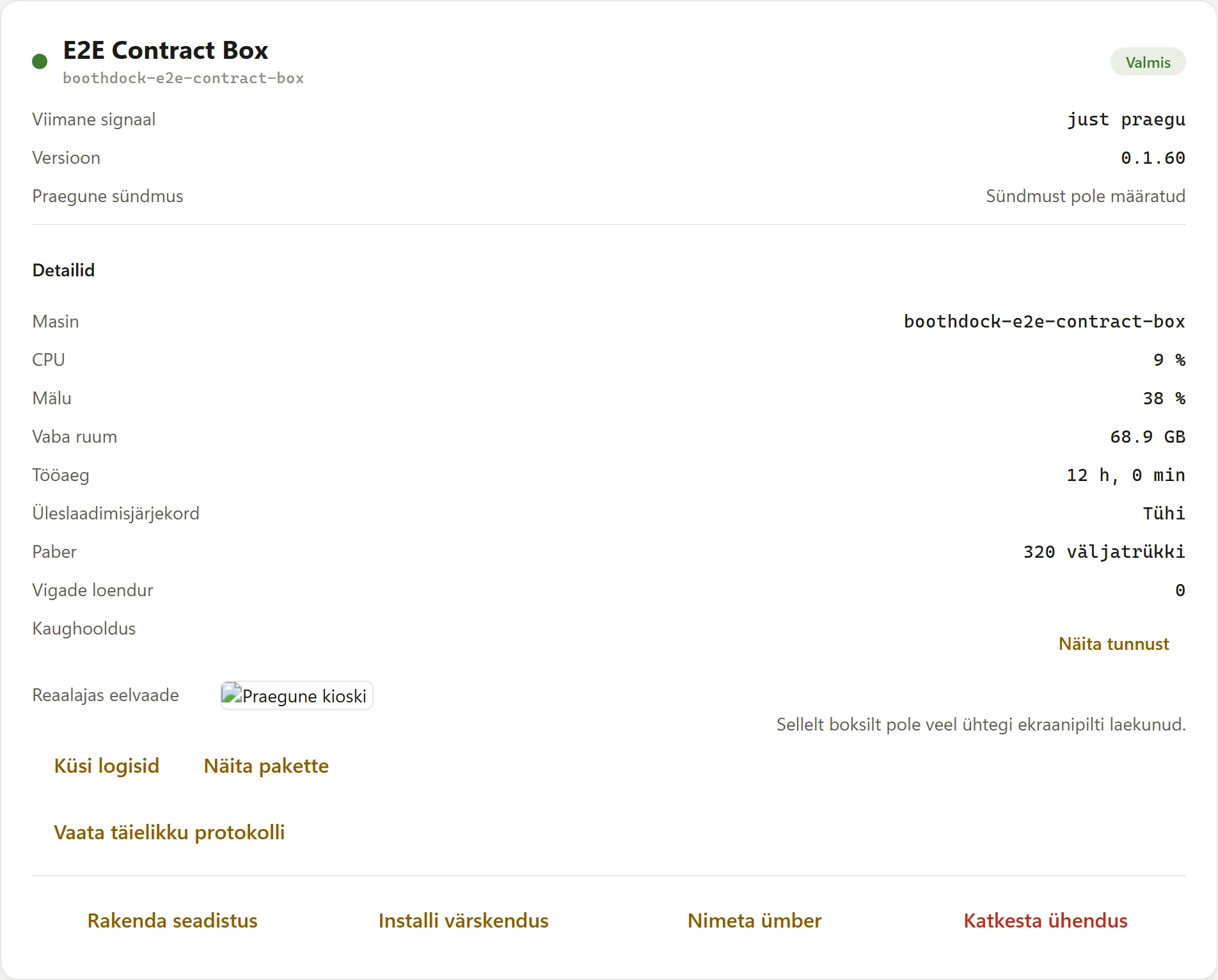Click the Tööaeg uptime value
1218x980 pixels.
click(1126, 475)
